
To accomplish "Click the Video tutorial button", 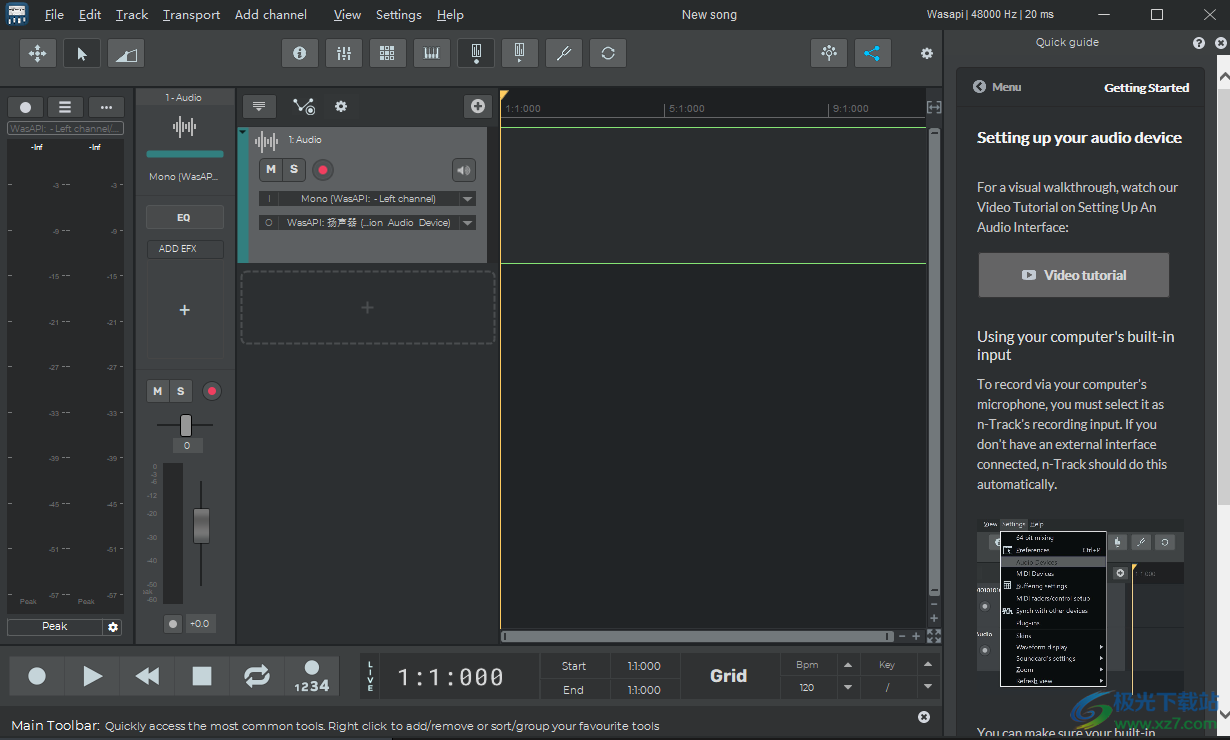I will tap(1073, 274).
